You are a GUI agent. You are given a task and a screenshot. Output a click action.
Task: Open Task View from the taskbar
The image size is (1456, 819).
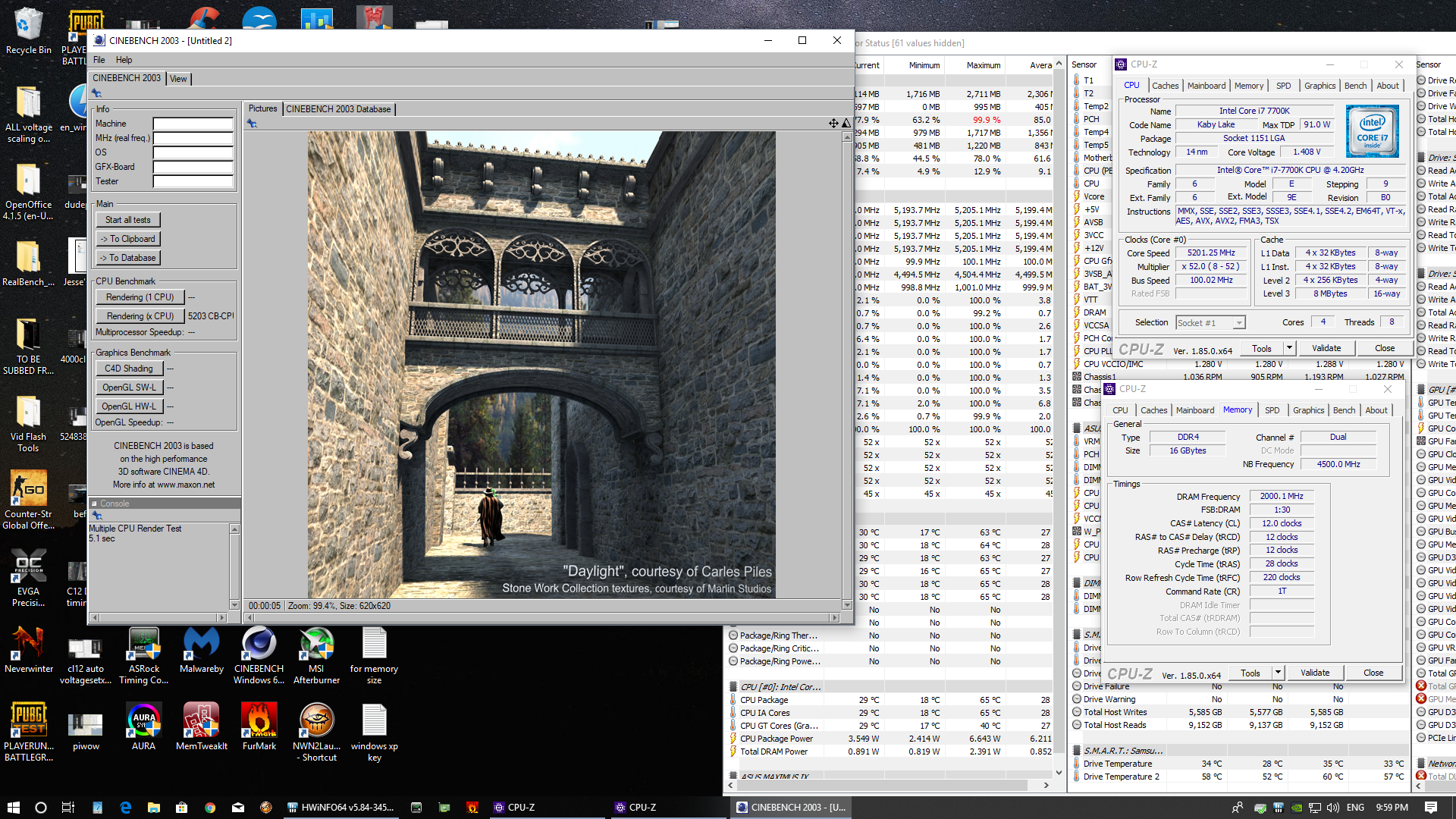pos(67,808)
